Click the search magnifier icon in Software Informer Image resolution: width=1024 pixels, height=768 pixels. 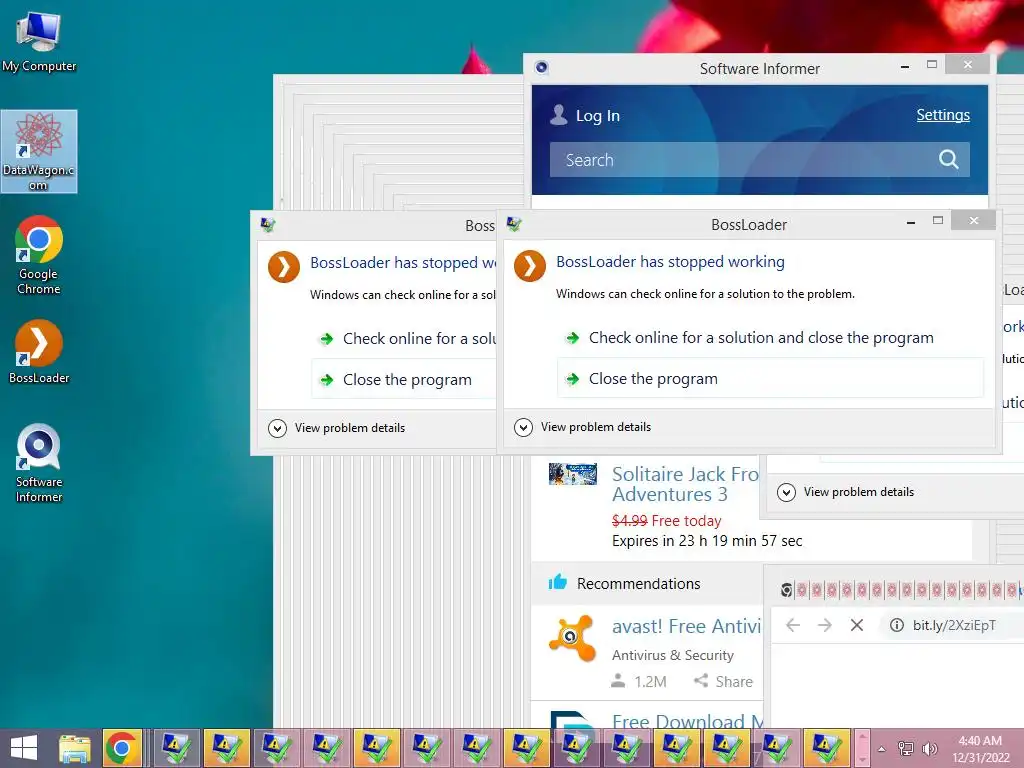[948, 159]
